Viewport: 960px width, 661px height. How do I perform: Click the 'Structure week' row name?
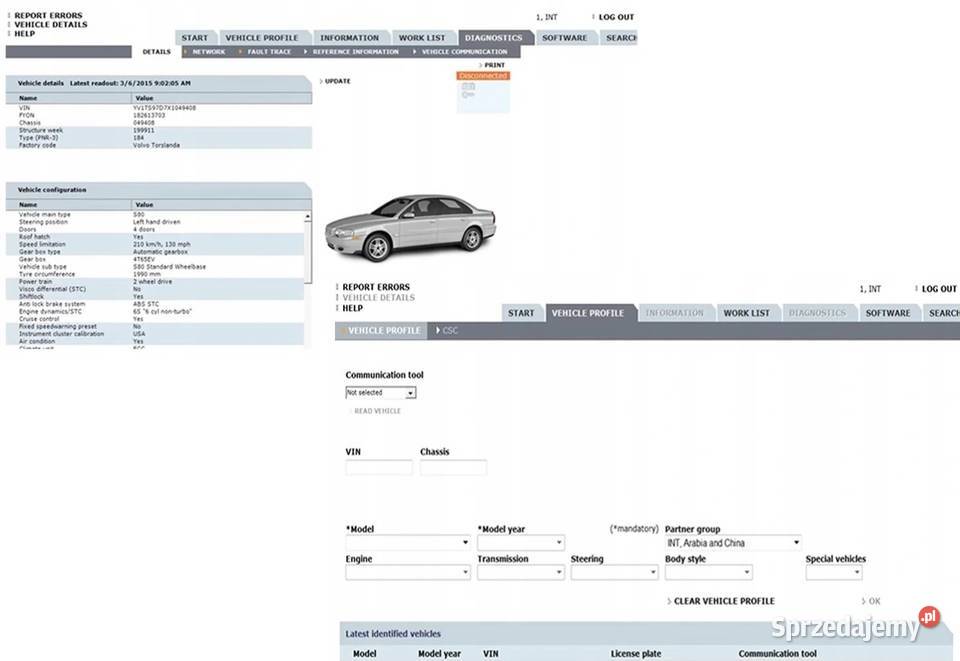click(41, 130)
